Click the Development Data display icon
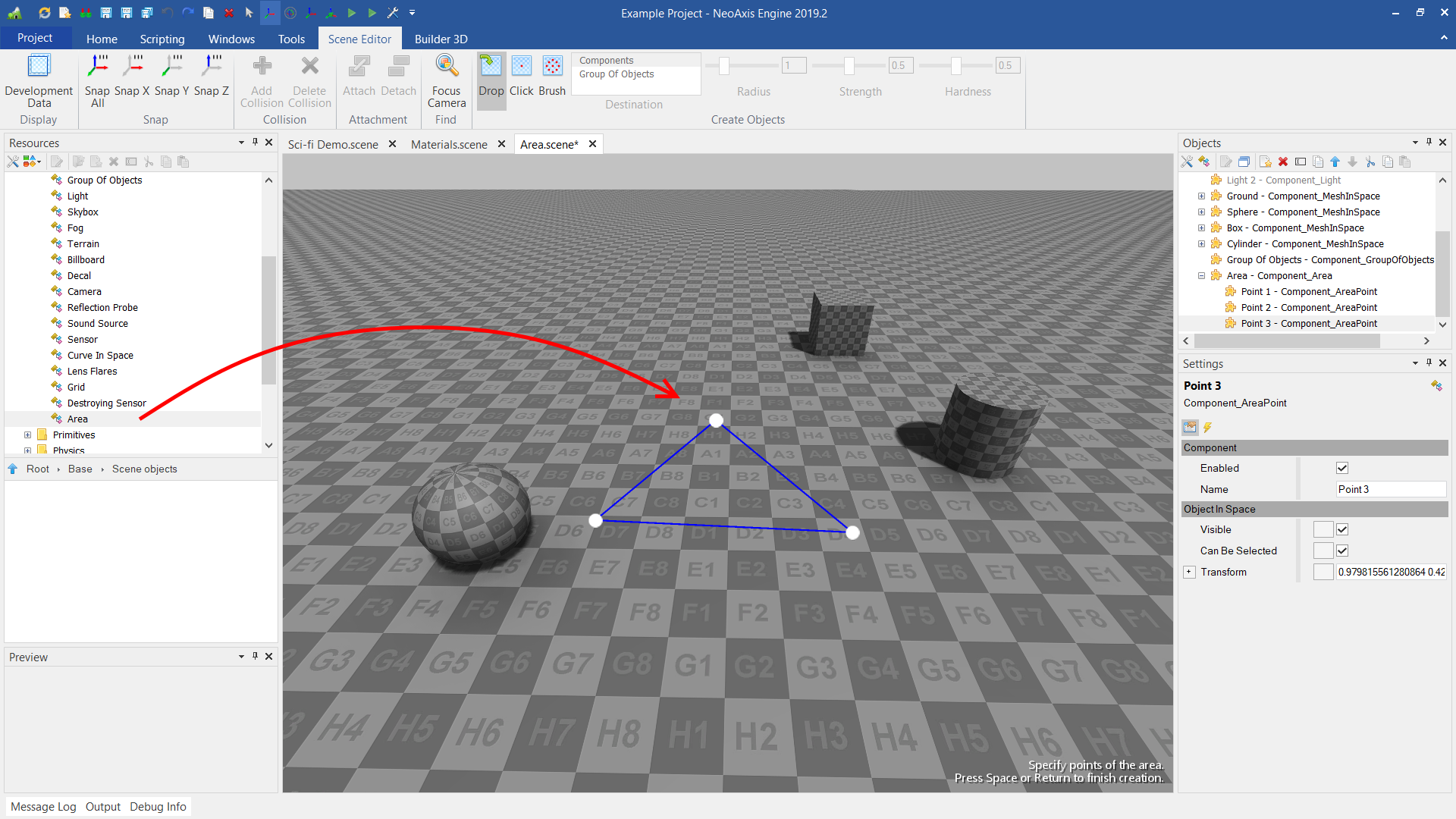Image resolution: width=1456 pixels, height=819 pixels. click(x=39, y=67)
